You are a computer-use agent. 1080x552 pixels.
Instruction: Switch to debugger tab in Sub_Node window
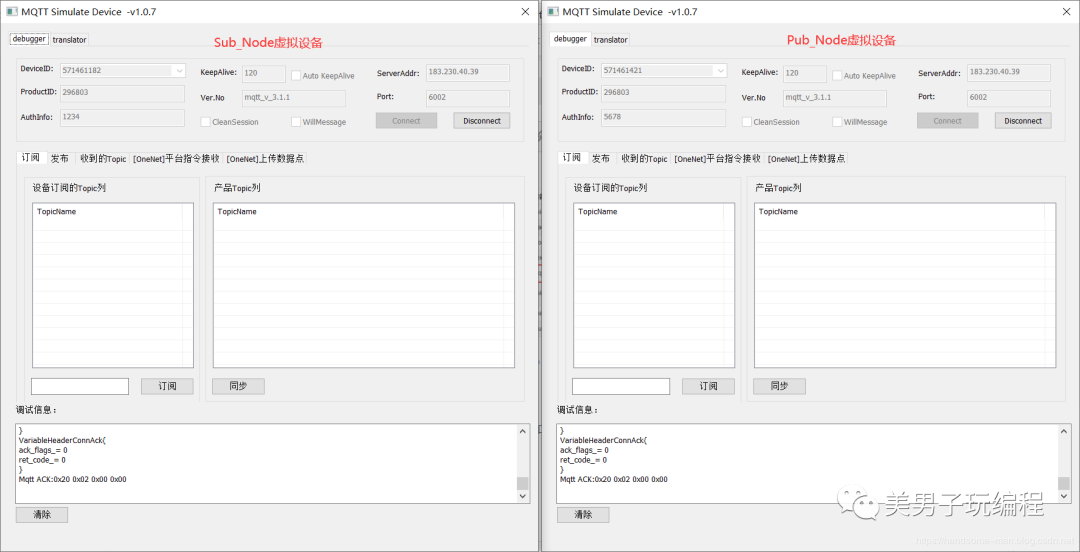pos(29,39)
